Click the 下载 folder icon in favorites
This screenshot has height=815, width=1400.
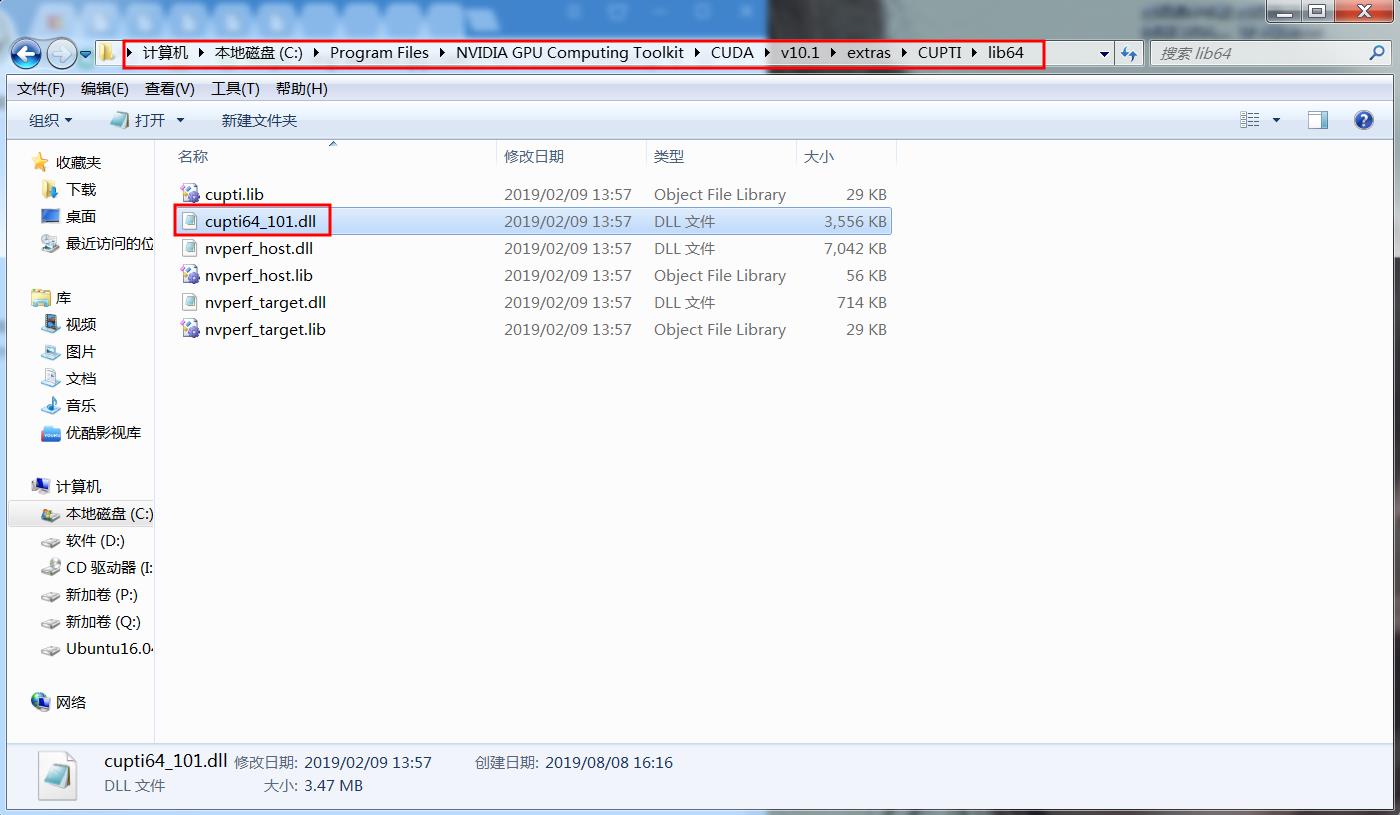point(50,189)
